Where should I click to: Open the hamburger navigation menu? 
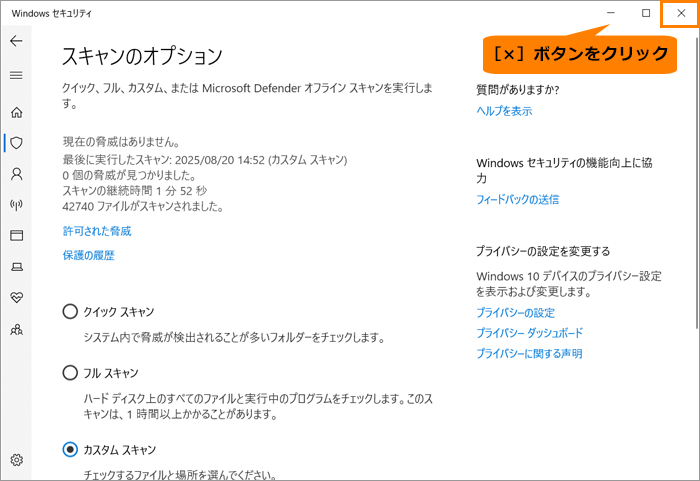click(16, 75)
